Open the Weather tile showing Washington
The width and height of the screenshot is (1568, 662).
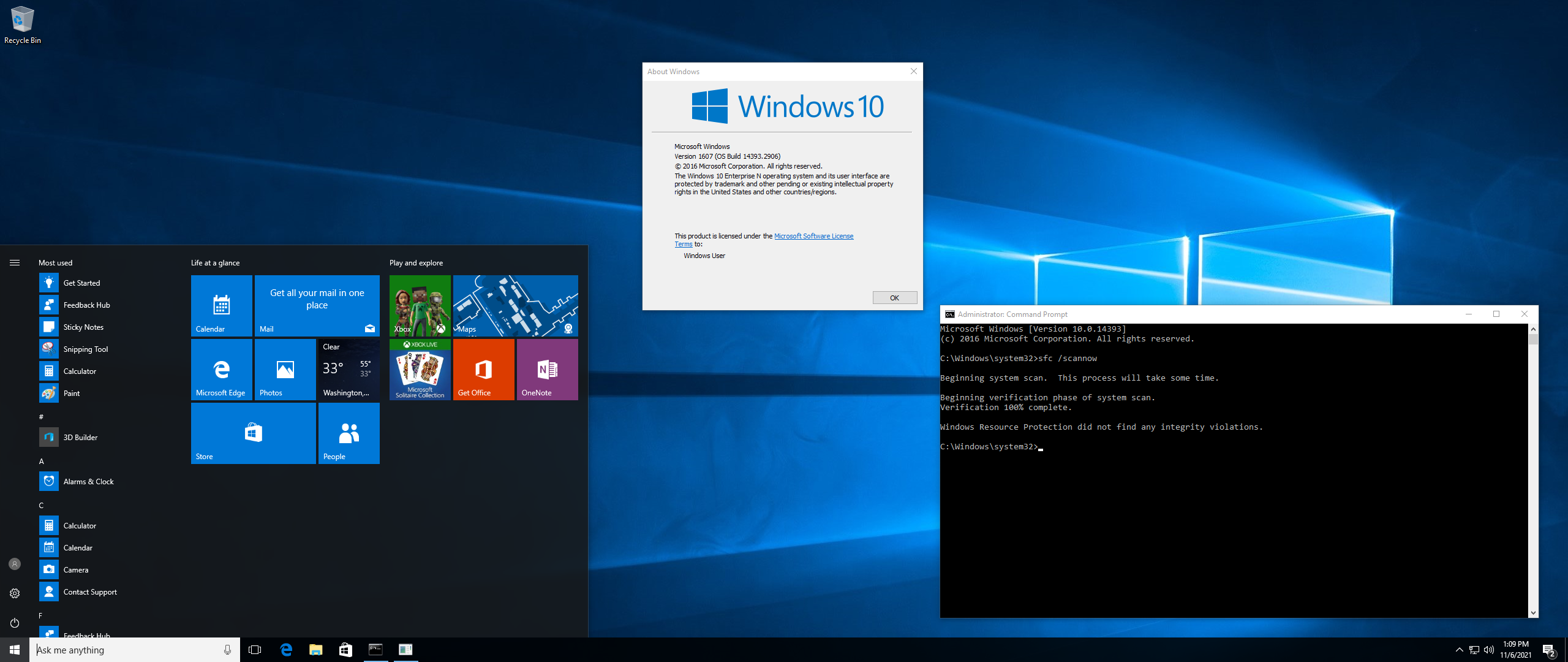point(349,370)
